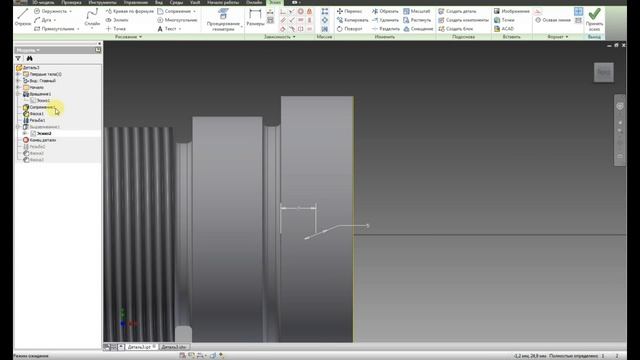Click the circular pattern icon in Массив panel
This screenshot has width=640, height=360.
point(324,20)
